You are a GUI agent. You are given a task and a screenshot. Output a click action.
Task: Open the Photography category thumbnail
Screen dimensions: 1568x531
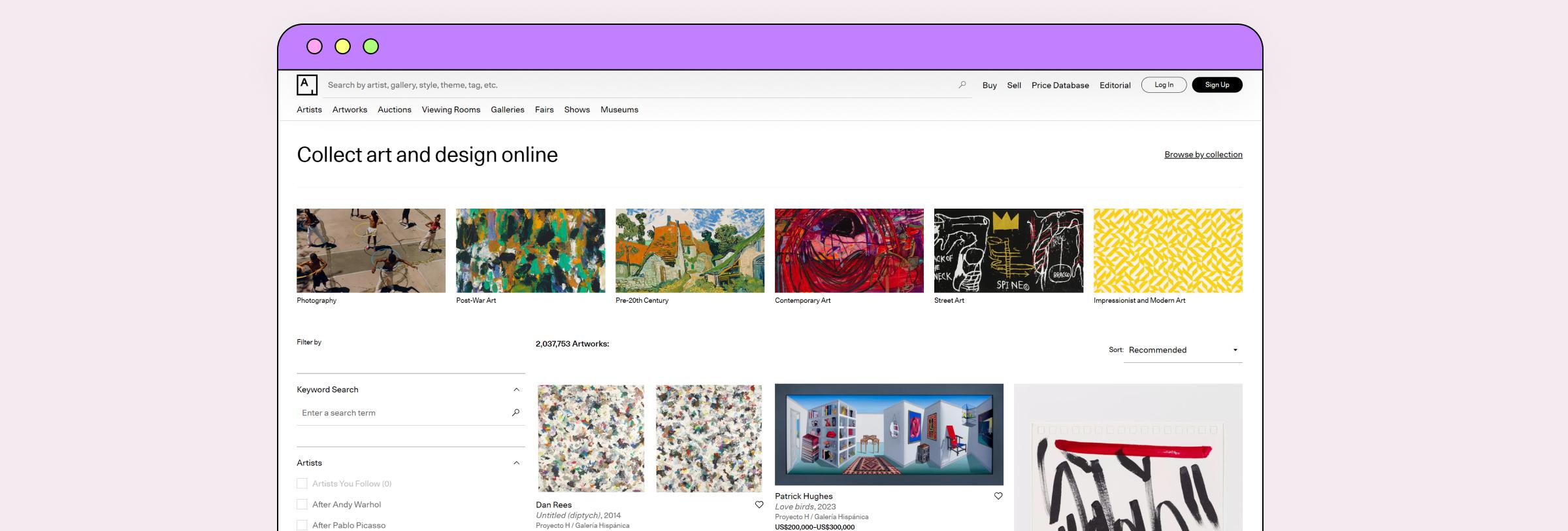pyautogui.click(x=371, y=250)
